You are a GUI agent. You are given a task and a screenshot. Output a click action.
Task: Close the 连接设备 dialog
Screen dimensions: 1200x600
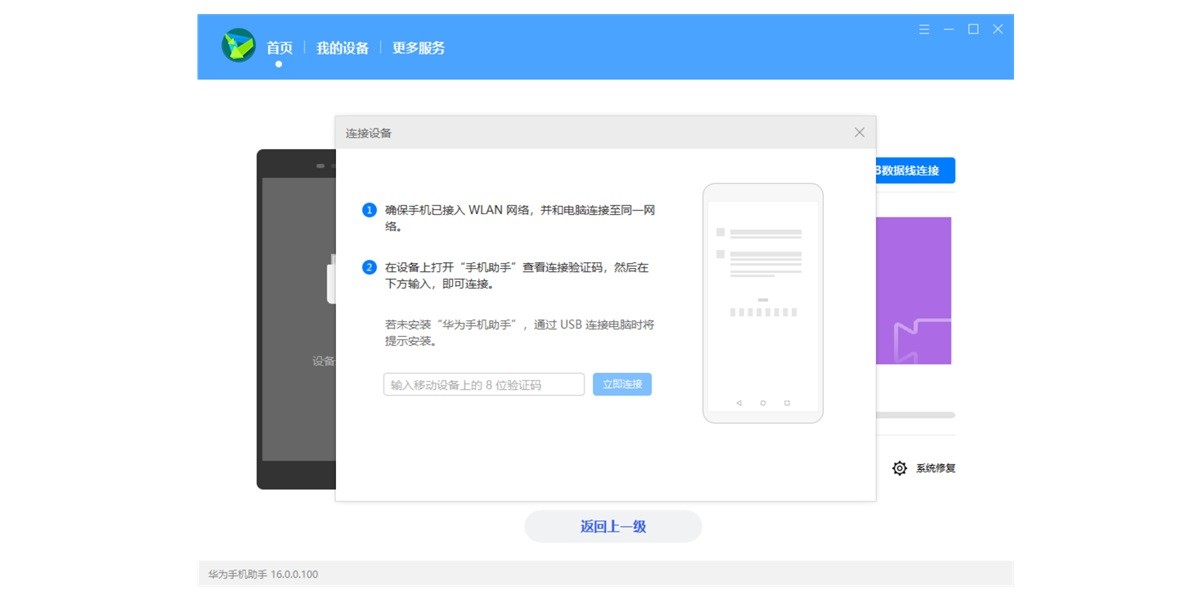point(859,132)
